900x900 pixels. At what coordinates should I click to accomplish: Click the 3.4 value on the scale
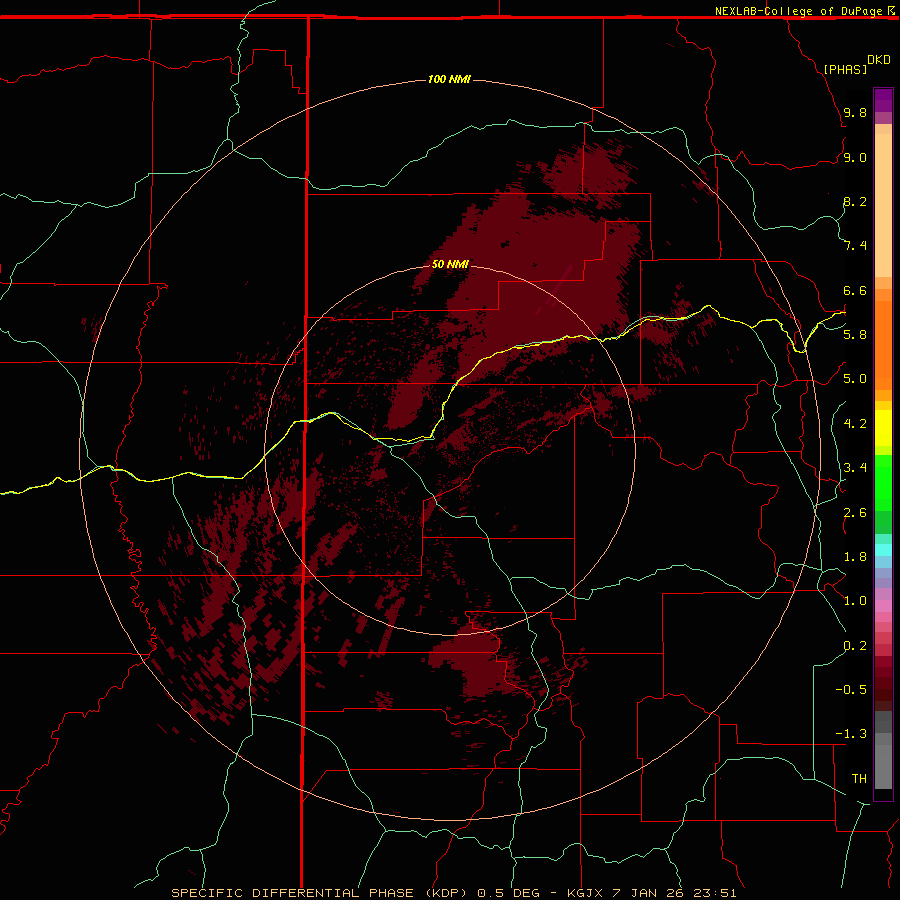(x=855, y=468)
